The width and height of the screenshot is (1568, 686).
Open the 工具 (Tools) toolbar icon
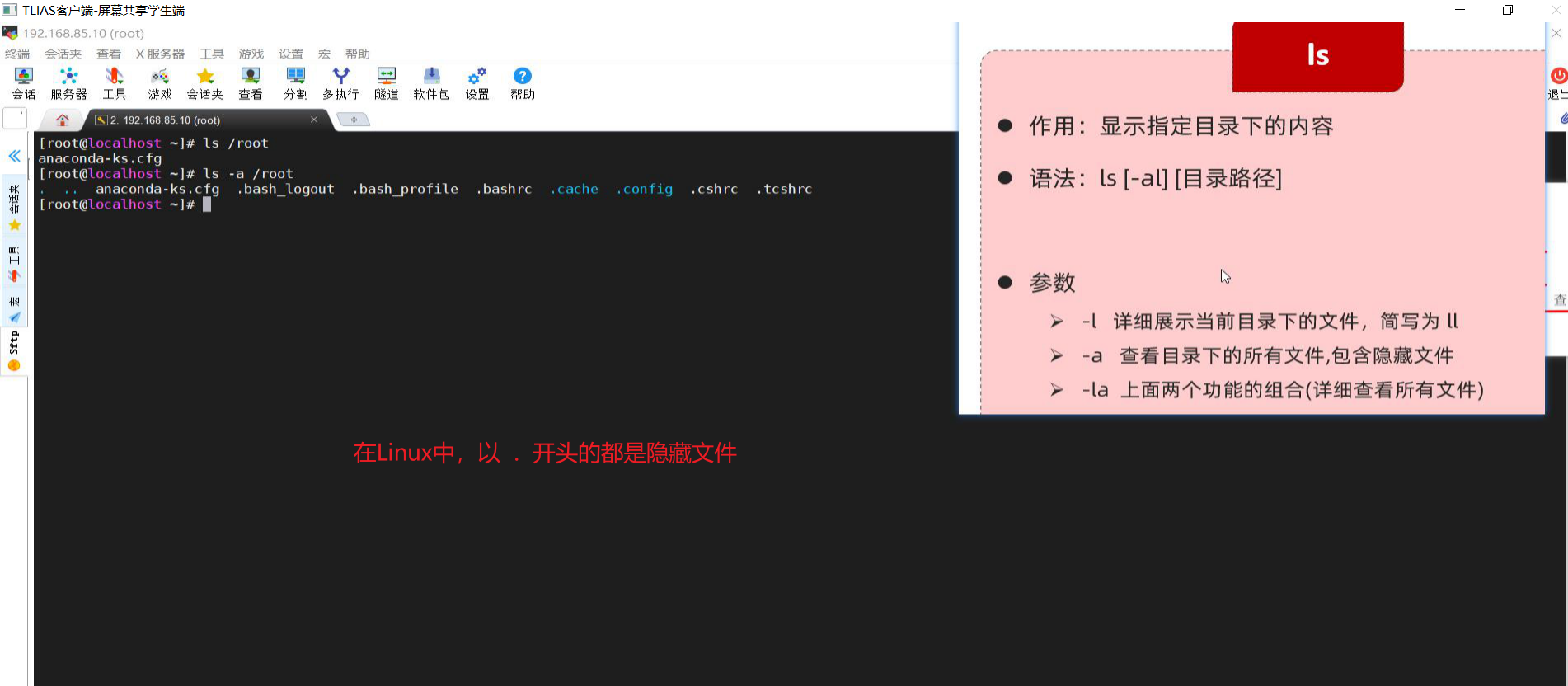115,84
